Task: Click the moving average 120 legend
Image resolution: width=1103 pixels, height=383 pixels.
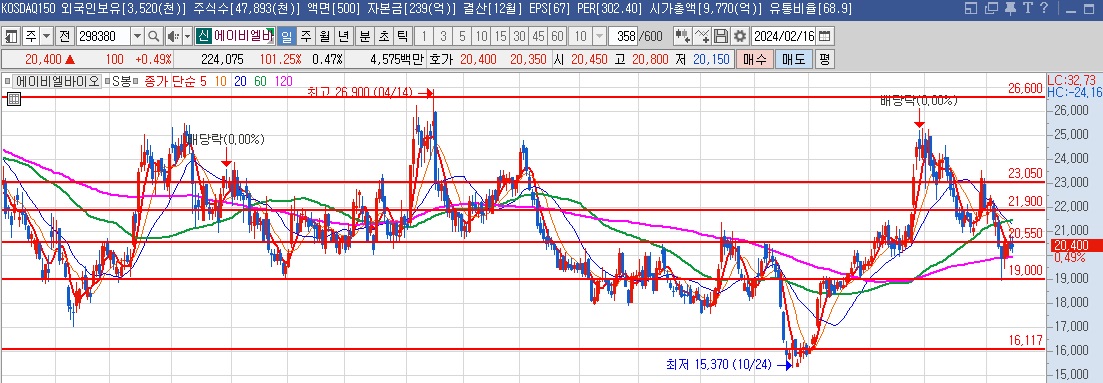Action: 283,81
